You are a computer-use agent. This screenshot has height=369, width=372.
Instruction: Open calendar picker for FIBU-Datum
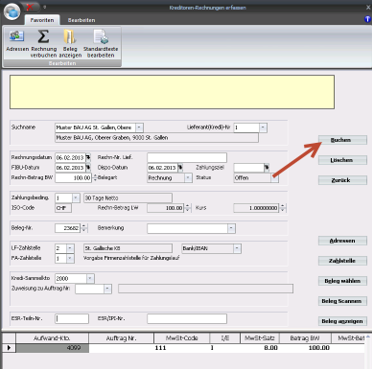coord(88,167)
